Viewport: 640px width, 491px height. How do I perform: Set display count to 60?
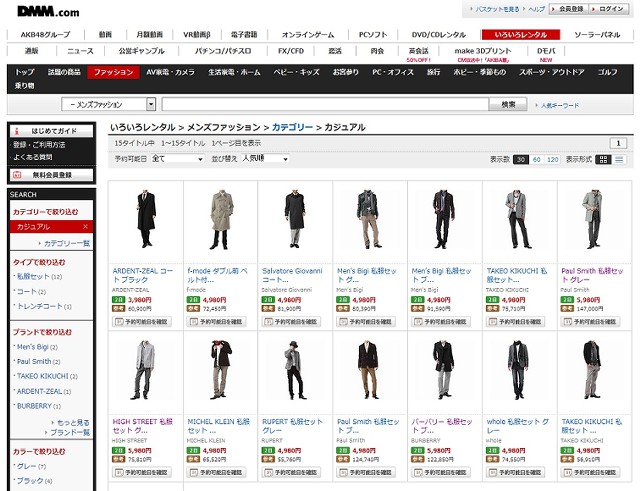pyautogui.click(x=536, y=160)
